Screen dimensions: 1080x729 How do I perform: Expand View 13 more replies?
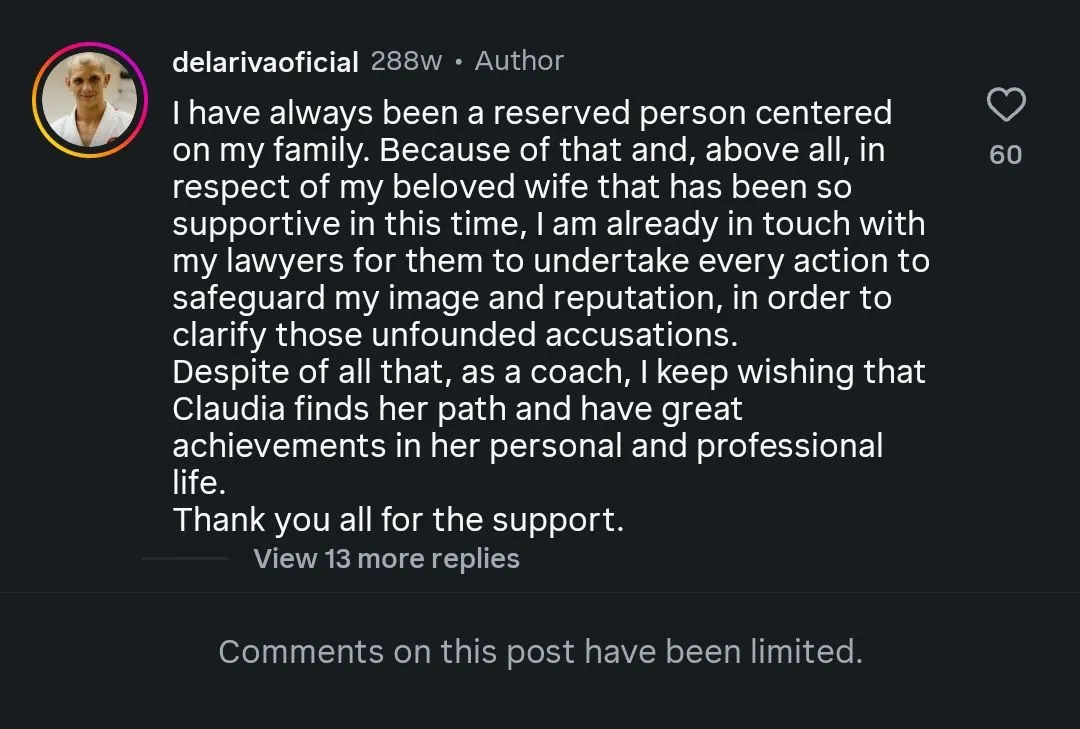click(386, 558)
